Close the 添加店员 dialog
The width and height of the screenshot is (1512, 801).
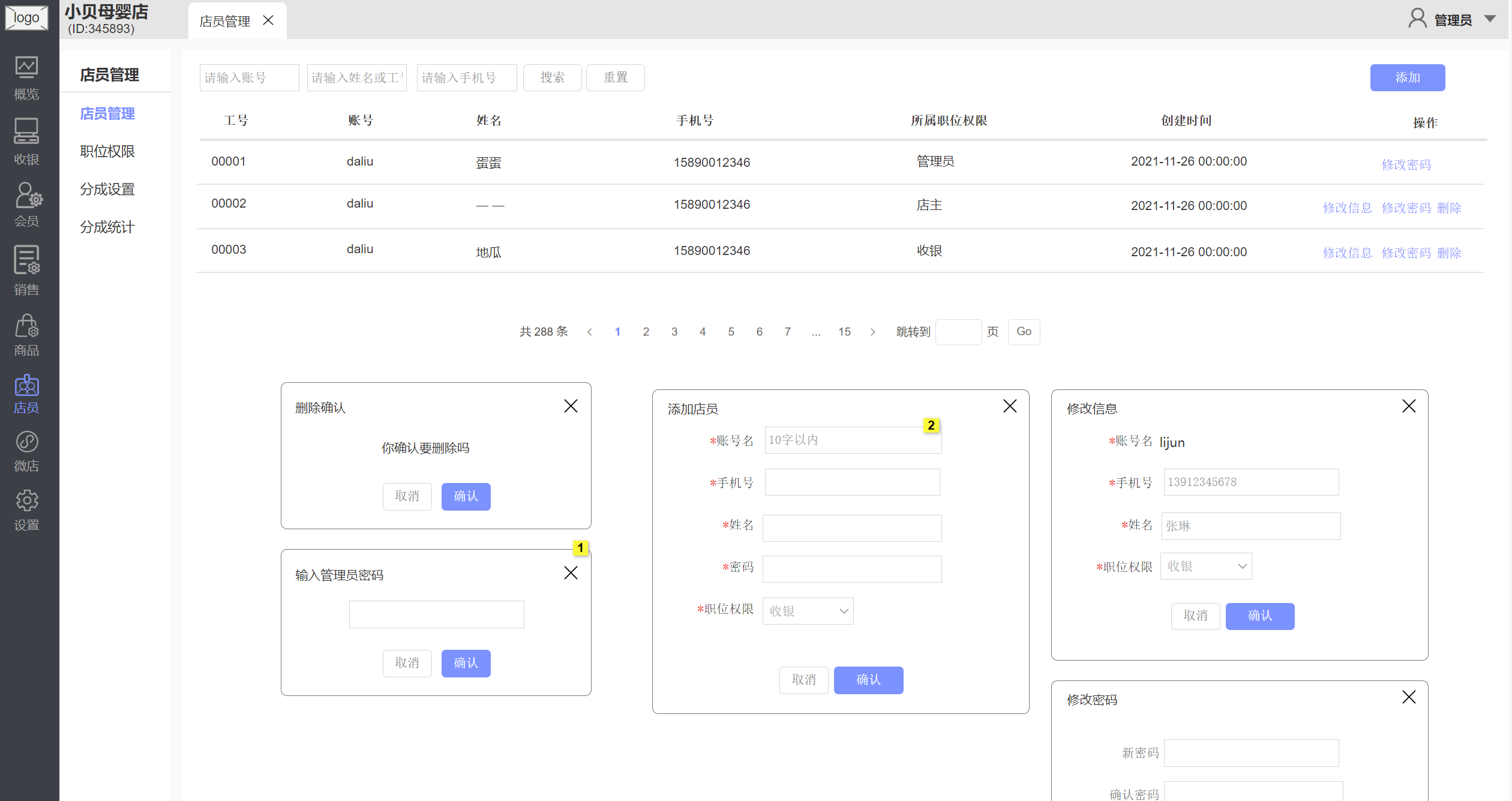click(1010, 406)
